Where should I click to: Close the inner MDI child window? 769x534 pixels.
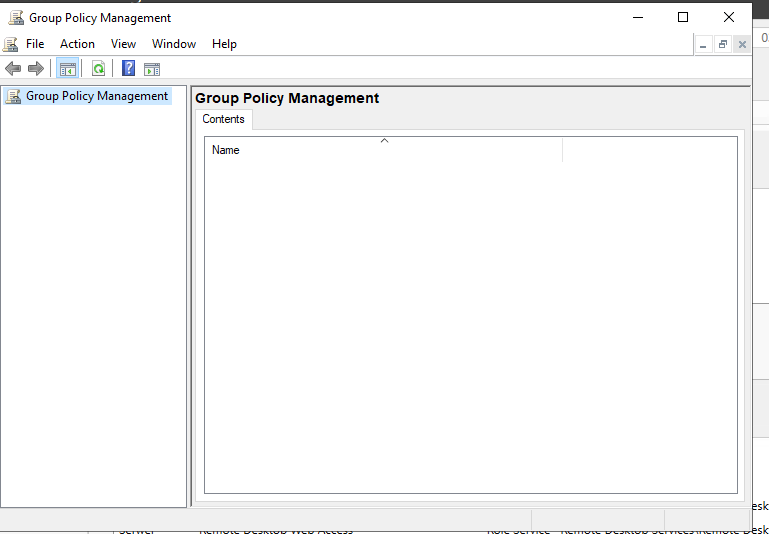(742, 45)
